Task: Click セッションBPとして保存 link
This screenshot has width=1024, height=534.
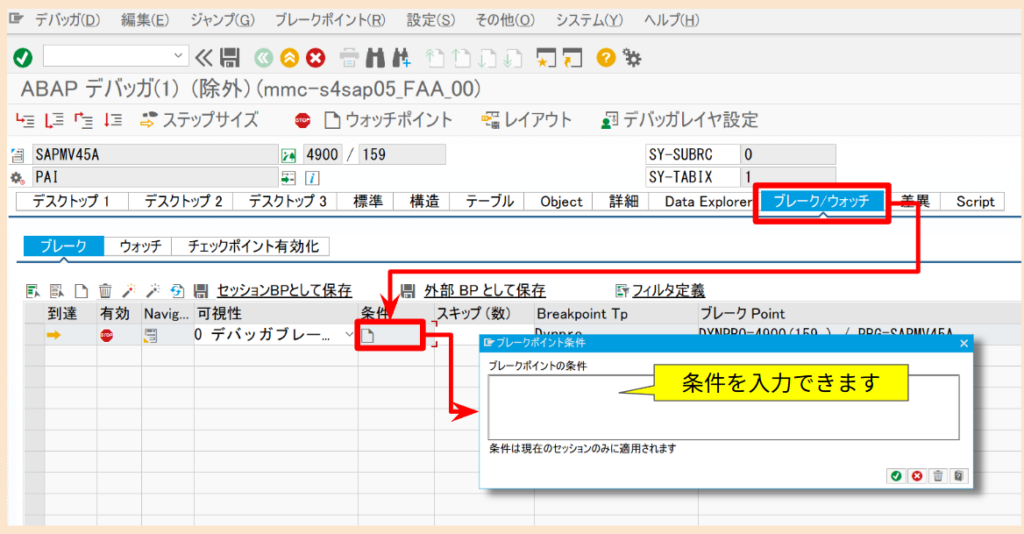Action: click(x=284, y=291)
